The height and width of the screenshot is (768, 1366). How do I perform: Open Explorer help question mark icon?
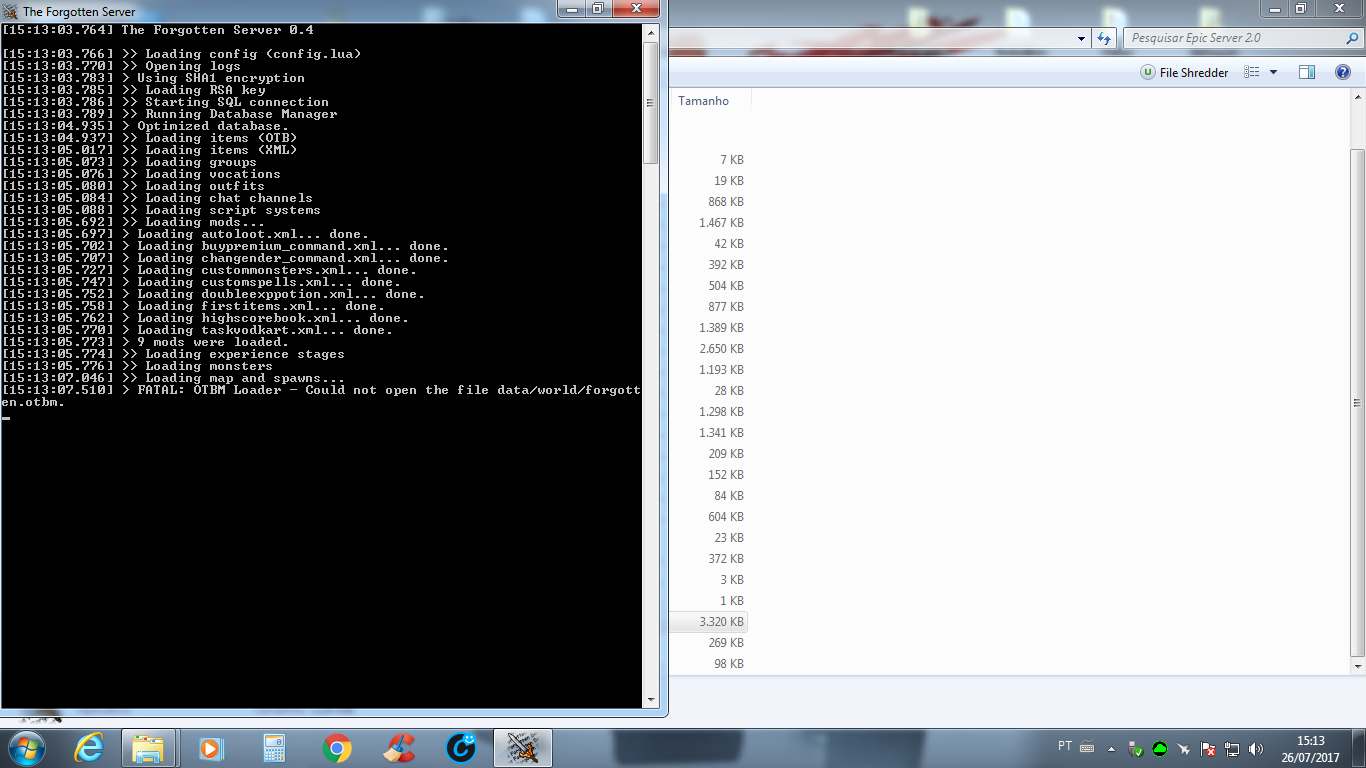[x=1342, y=72]
